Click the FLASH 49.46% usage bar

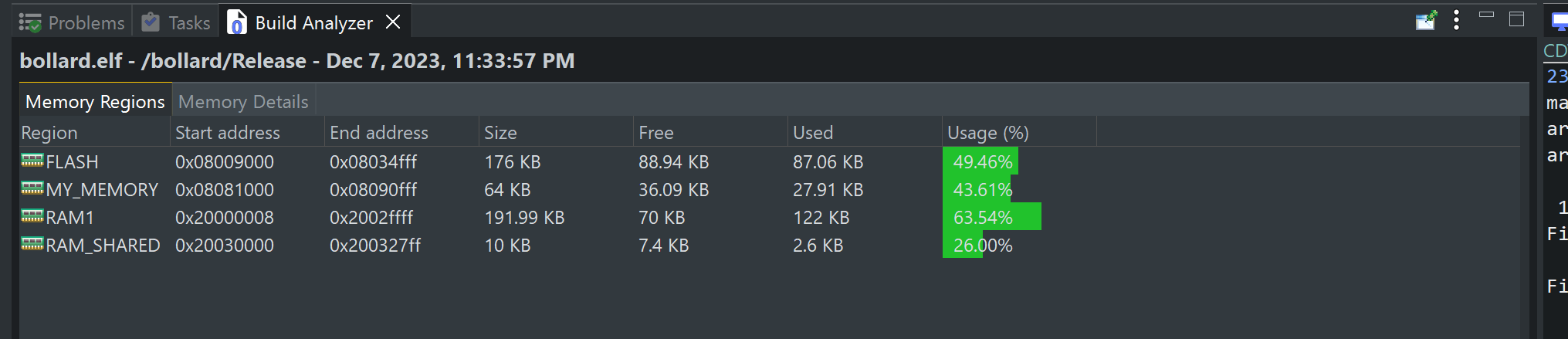980,162
